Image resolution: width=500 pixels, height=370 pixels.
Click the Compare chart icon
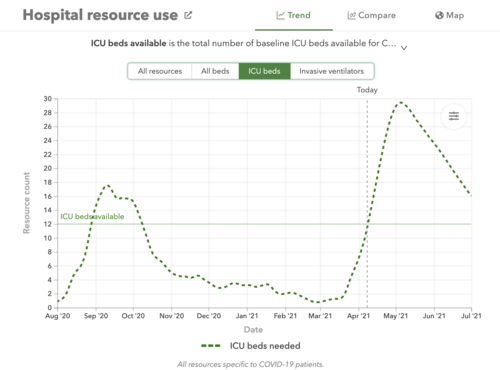click(351, 15)
